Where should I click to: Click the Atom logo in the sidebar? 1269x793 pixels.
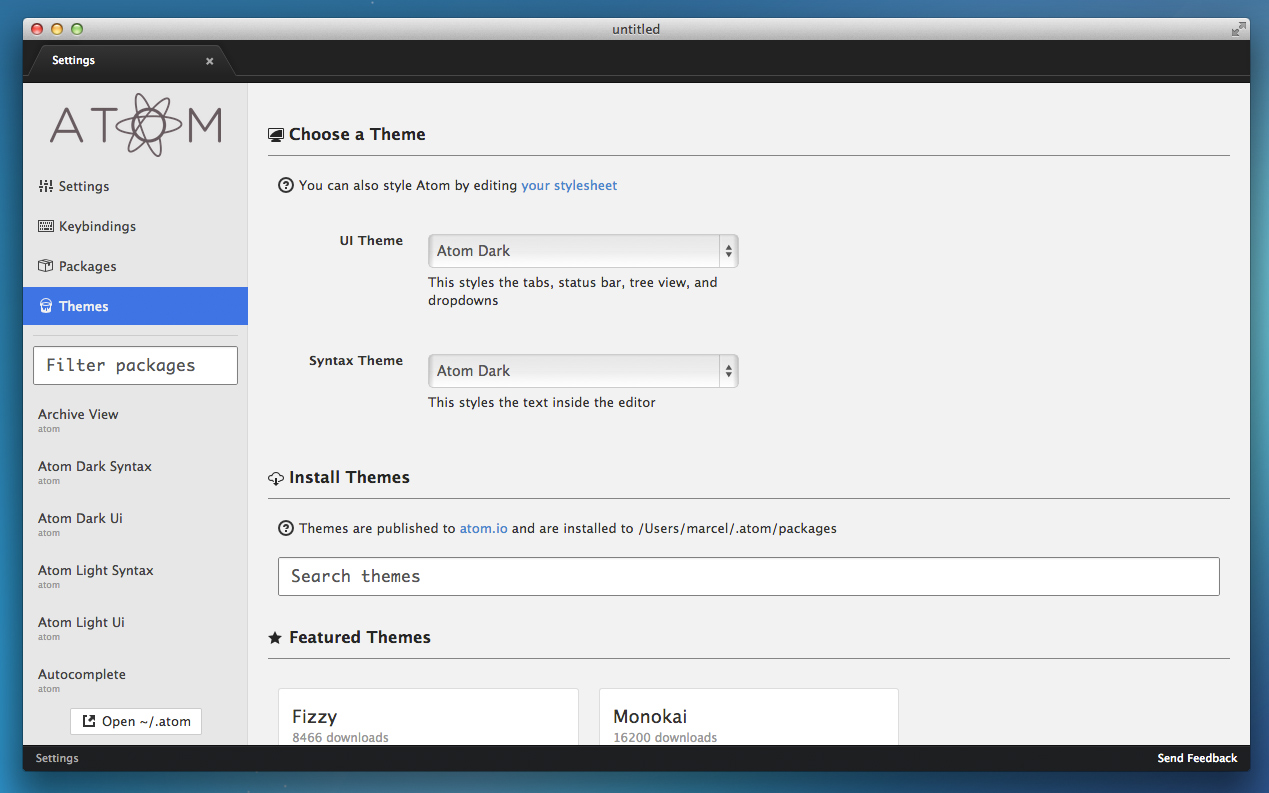click(136, 125)
